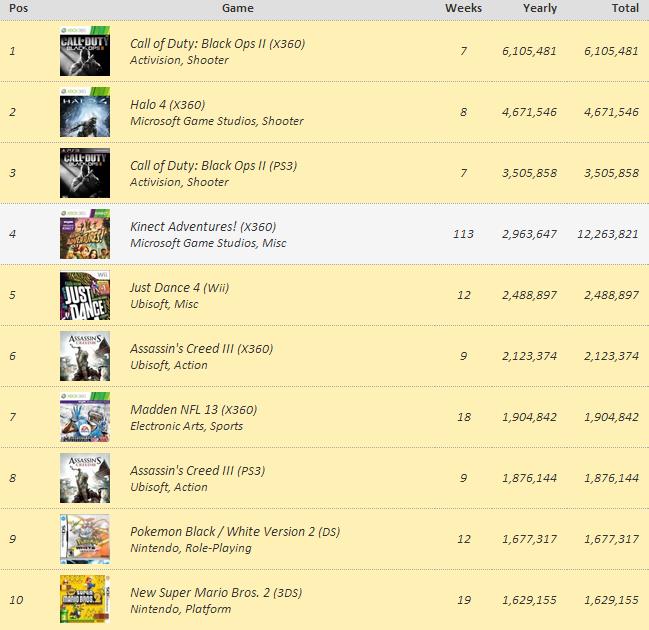Select the weeks value 19 for New Super Mario Bros. 2
Viewport: 649px width, 630px height.
[464, 600]
